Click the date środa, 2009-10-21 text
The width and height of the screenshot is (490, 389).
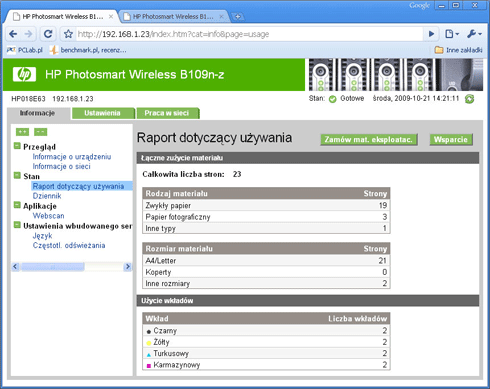click(416, 99)
